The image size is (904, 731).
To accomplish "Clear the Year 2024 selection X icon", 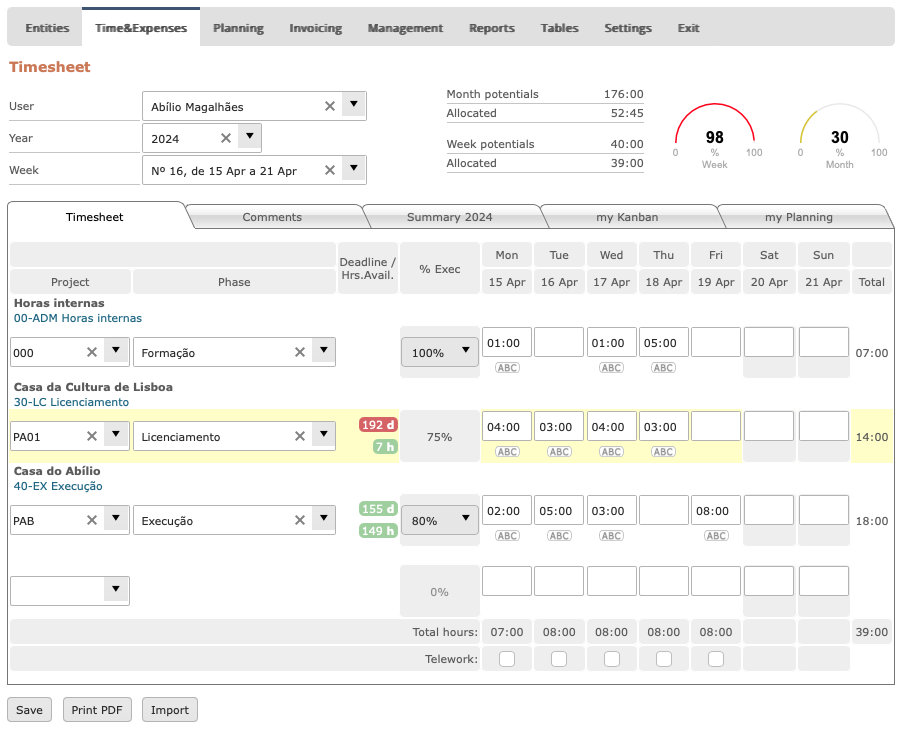I will point(226,138).
